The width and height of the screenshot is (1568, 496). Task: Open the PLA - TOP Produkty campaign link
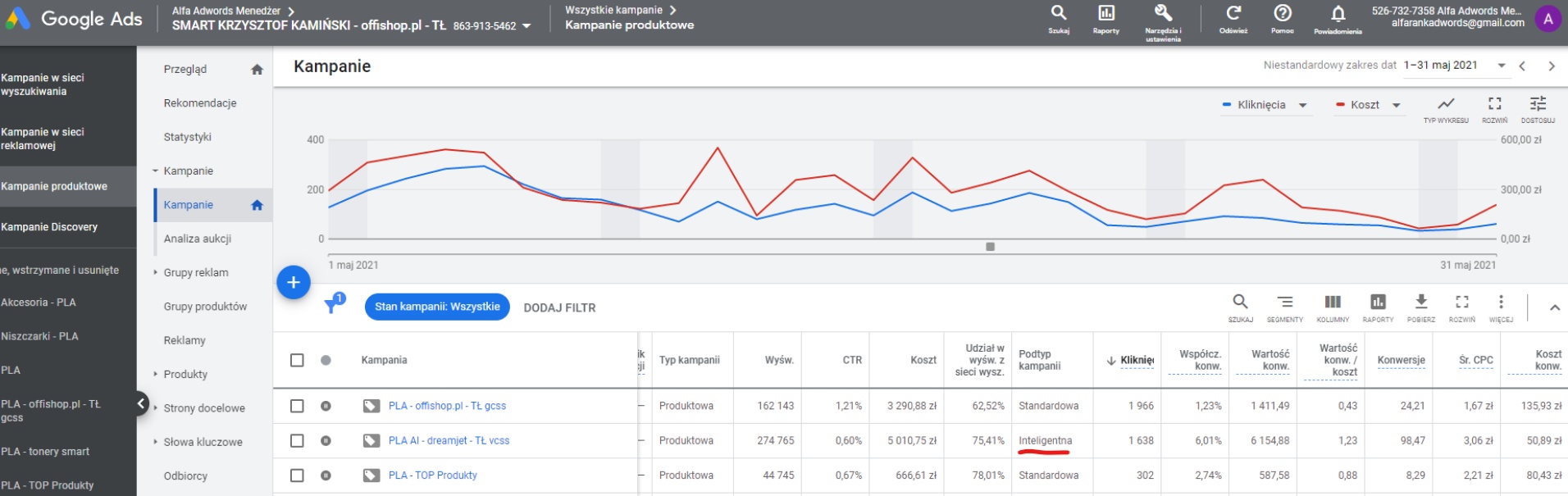(x=433, y=476)
